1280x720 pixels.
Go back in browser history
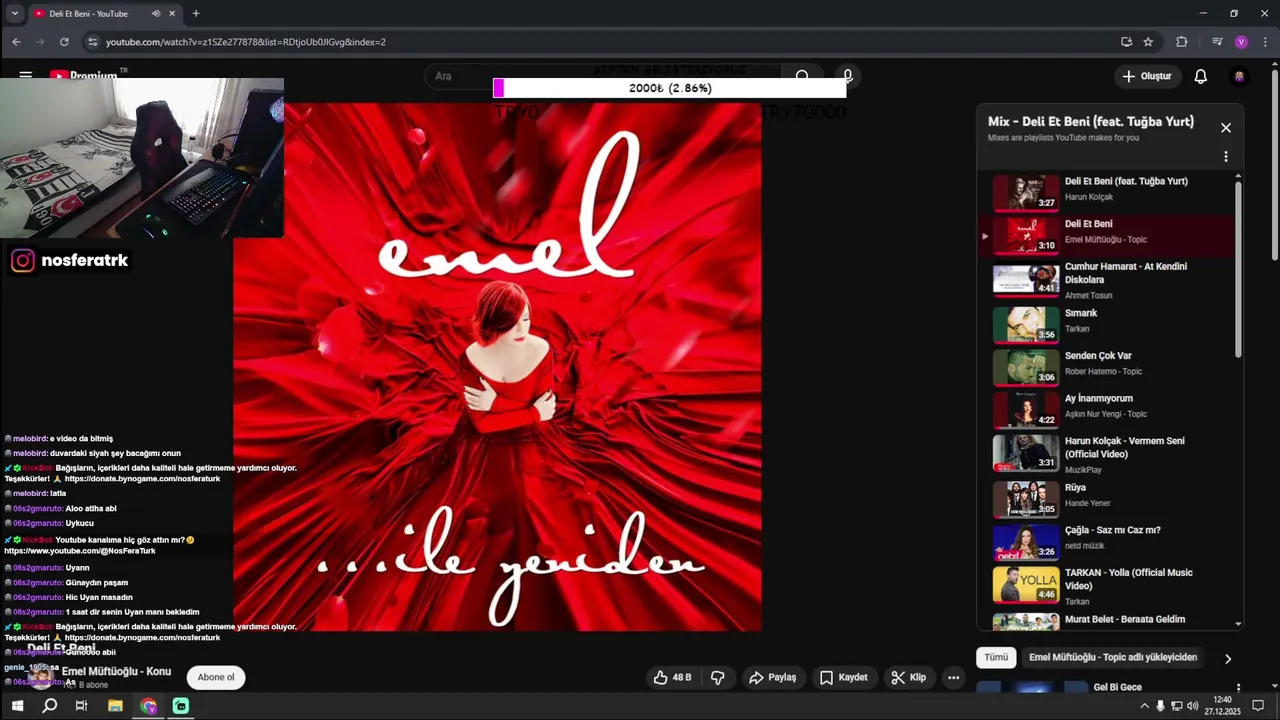pyautogui.click(x=16, y=42)
